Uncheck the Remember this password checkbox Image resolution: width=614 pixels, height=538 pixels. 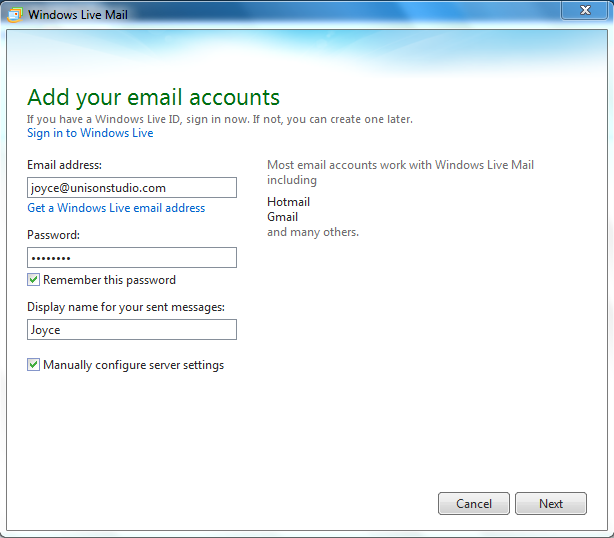(x=33, y=280)
